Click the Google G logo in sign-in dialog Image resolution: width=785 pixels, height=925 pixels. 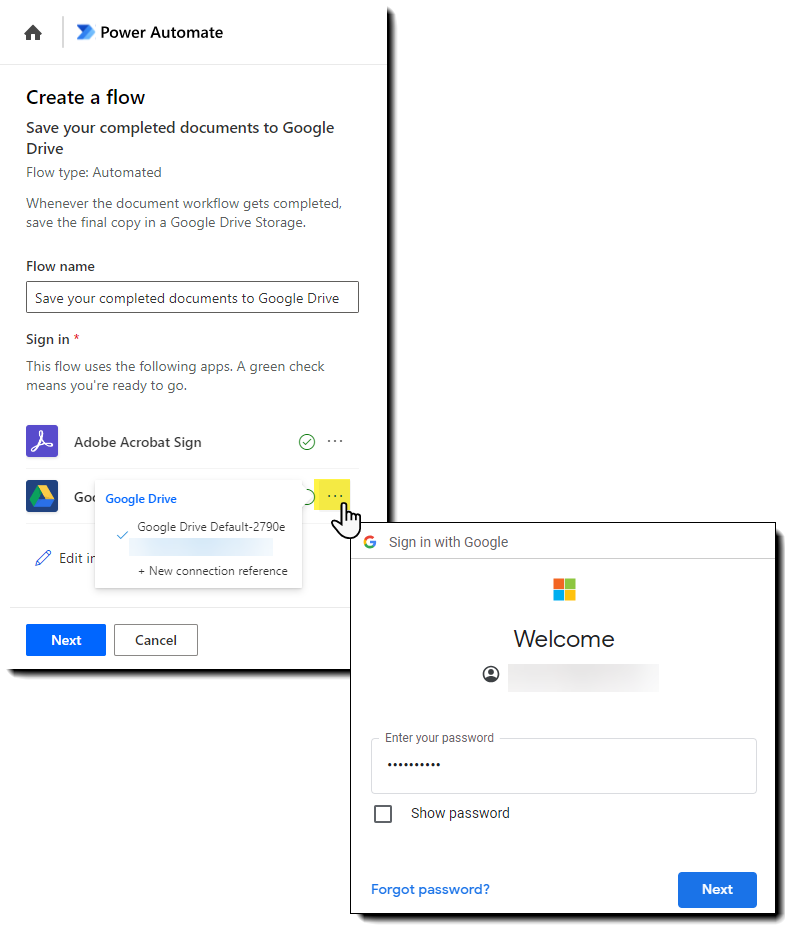[x=370, y=542]
